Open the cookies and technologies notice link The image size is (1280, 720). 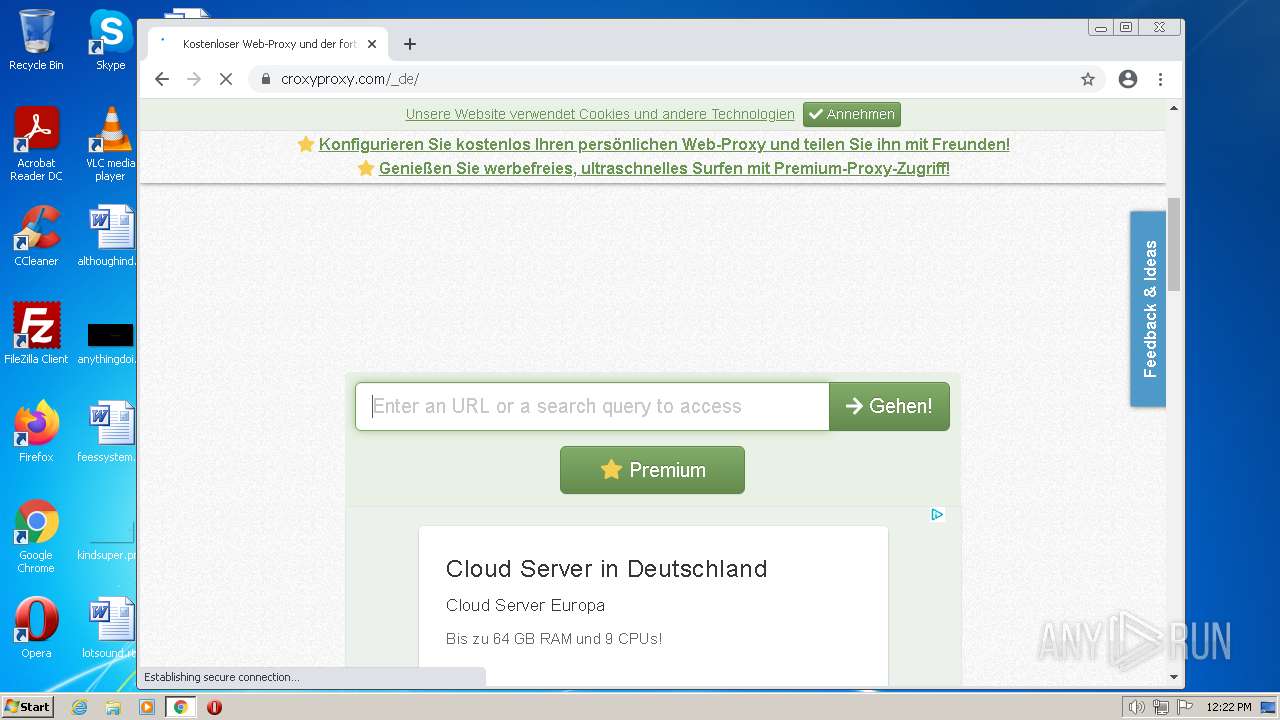click(x=600, y=114)
